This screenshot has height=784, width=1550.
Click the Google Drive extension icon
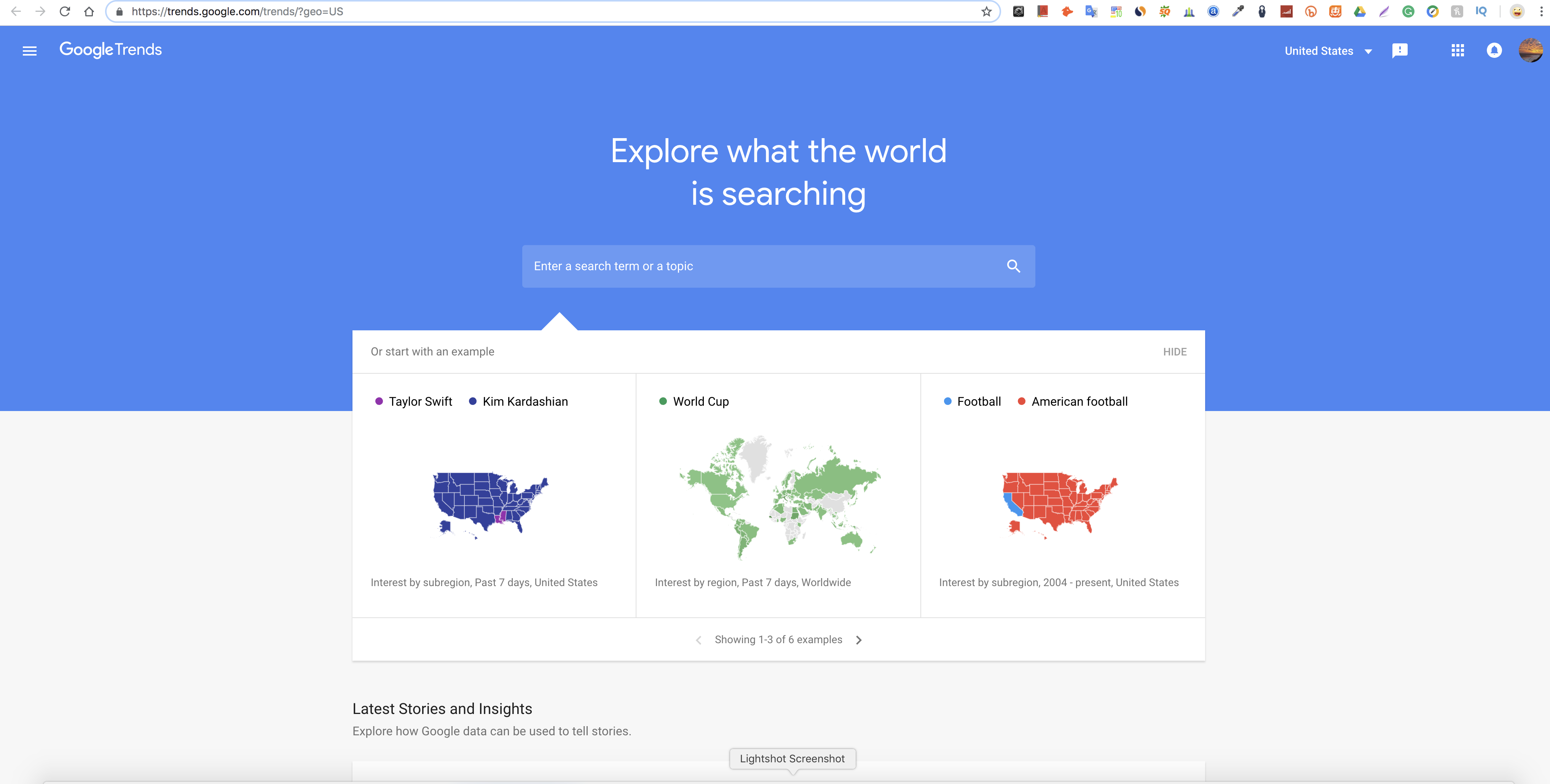(x=1359, y=11)
